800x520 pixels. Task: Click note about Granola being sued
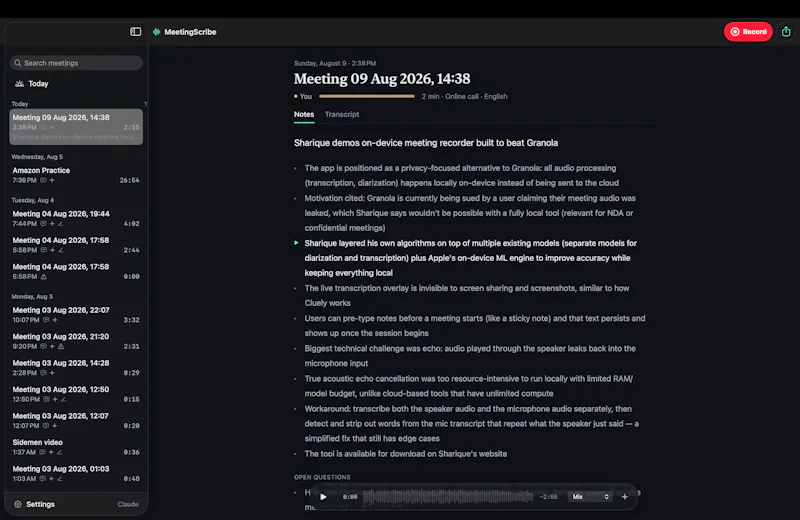(x=470, y=213)
